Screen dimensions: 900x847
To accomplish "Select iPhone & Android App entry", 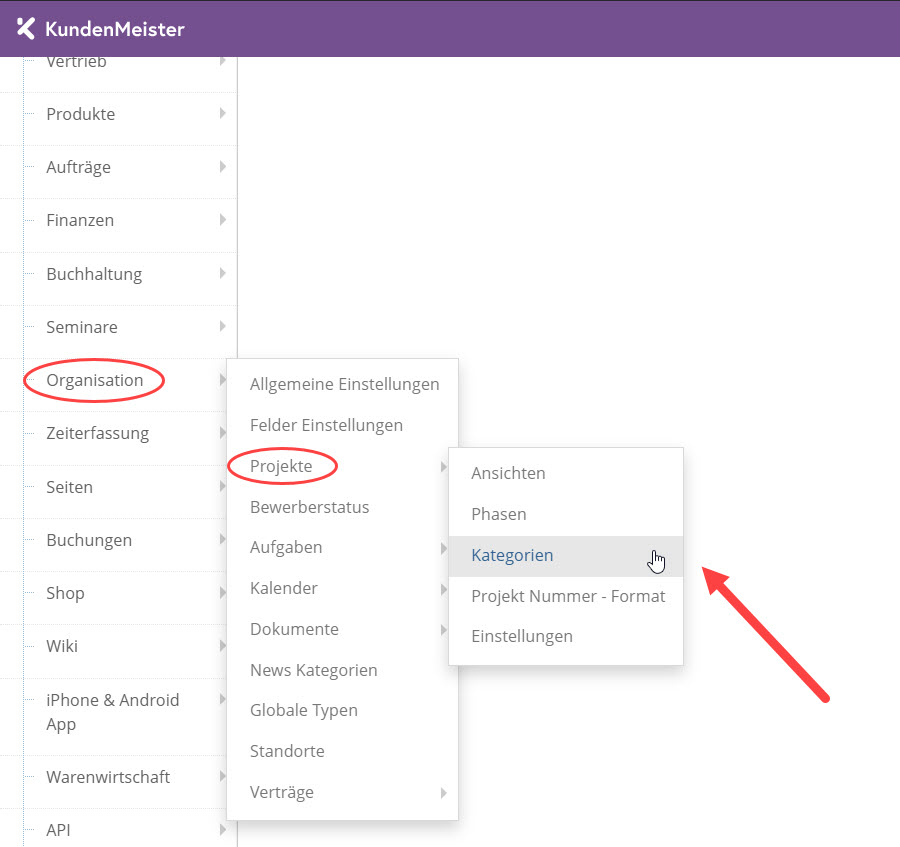I will coord(112,712).
